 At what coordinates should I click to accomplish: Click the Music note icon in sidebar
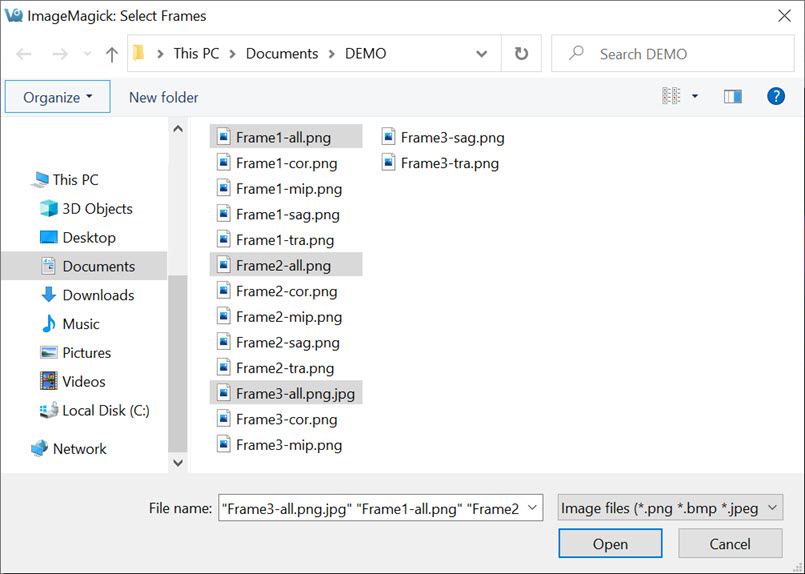click(x=48, y=324)
